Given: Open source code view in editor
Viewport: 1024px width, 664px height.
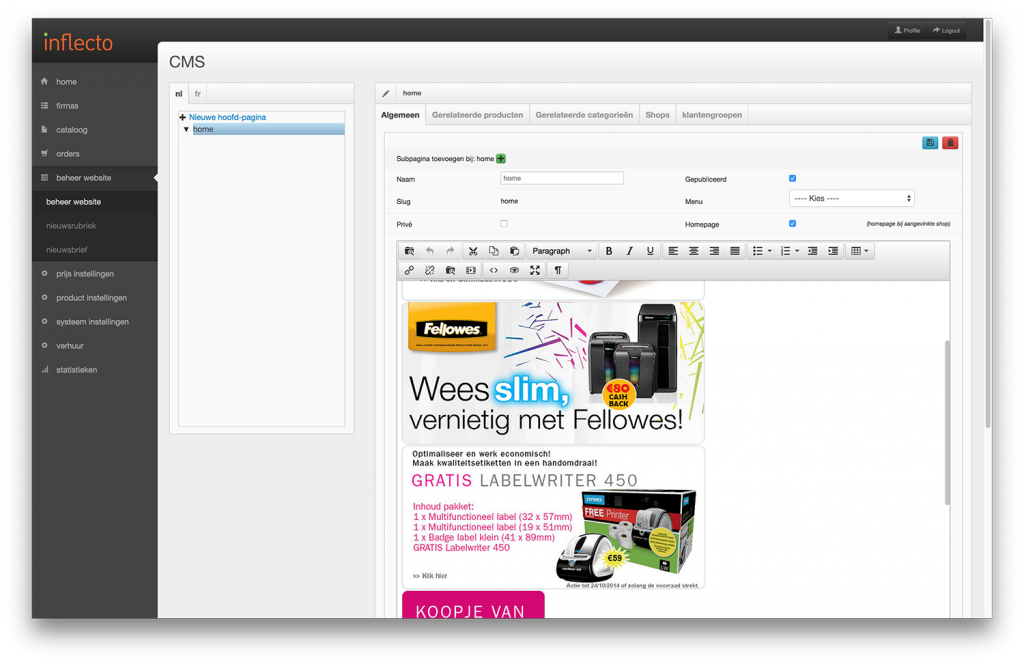Looking at the screenshot, I should tap(493, 270).
